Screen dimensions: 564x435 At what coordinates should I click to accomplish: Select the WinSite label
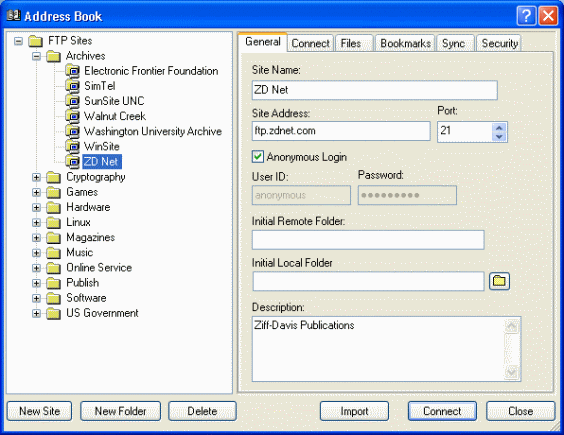pos(101,146)
